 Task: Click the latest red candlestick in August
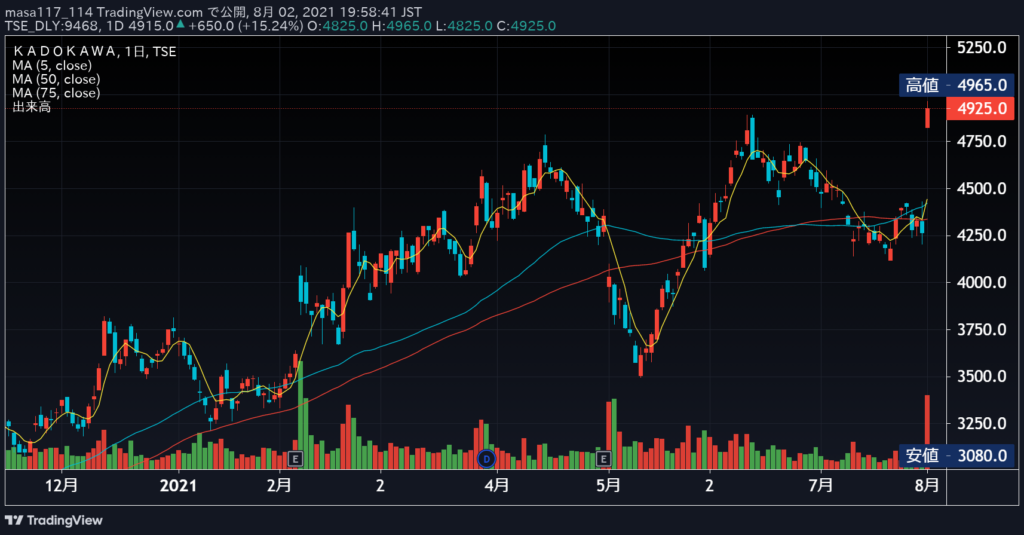click(927, 118)
